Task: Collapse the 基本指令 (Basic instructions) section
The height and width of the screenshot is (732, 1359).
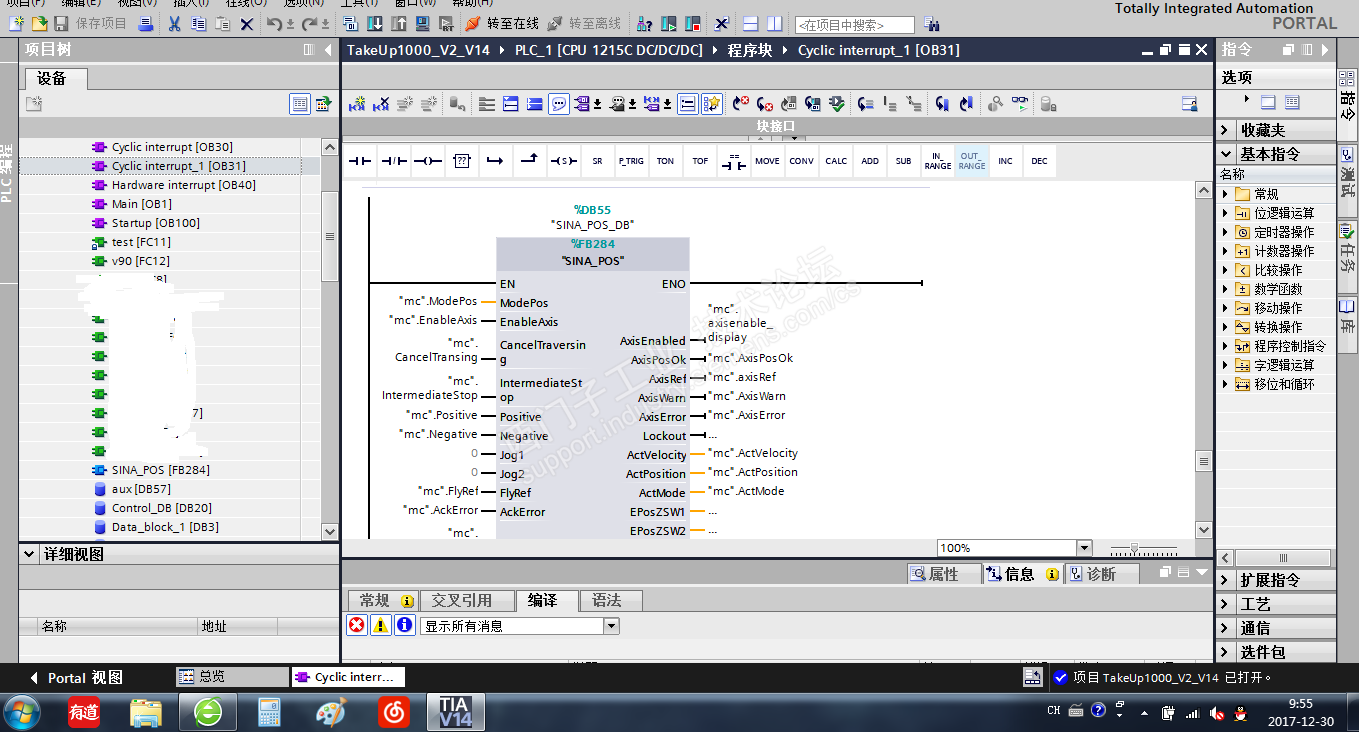Action: [x=1226, y=154]
